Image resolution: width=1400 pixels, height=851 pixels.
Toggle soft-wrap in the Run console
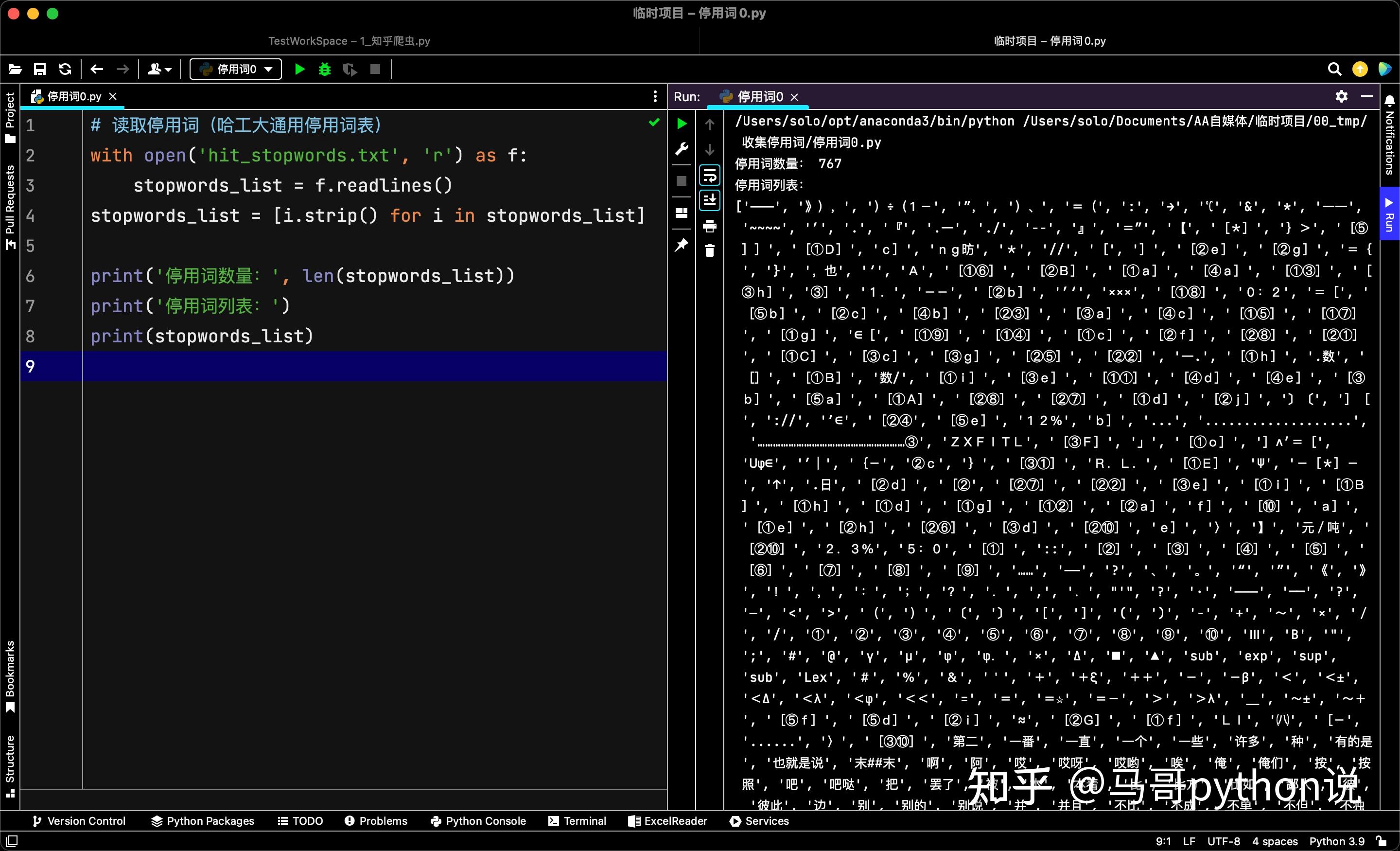point(710,176)
